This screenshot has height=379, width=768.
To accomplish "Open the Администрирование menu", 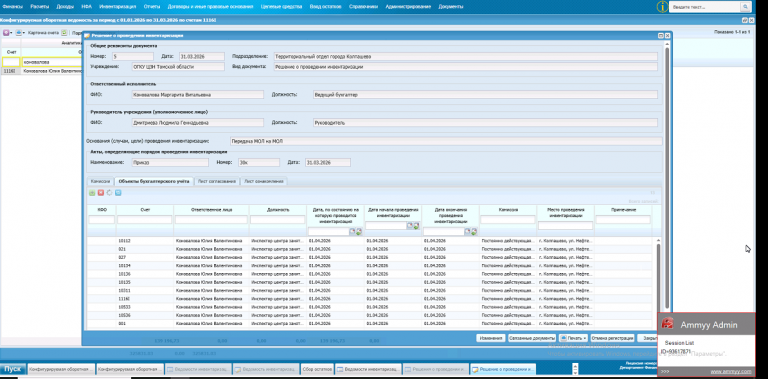I will pyautogui.click(x=408, y=7).
